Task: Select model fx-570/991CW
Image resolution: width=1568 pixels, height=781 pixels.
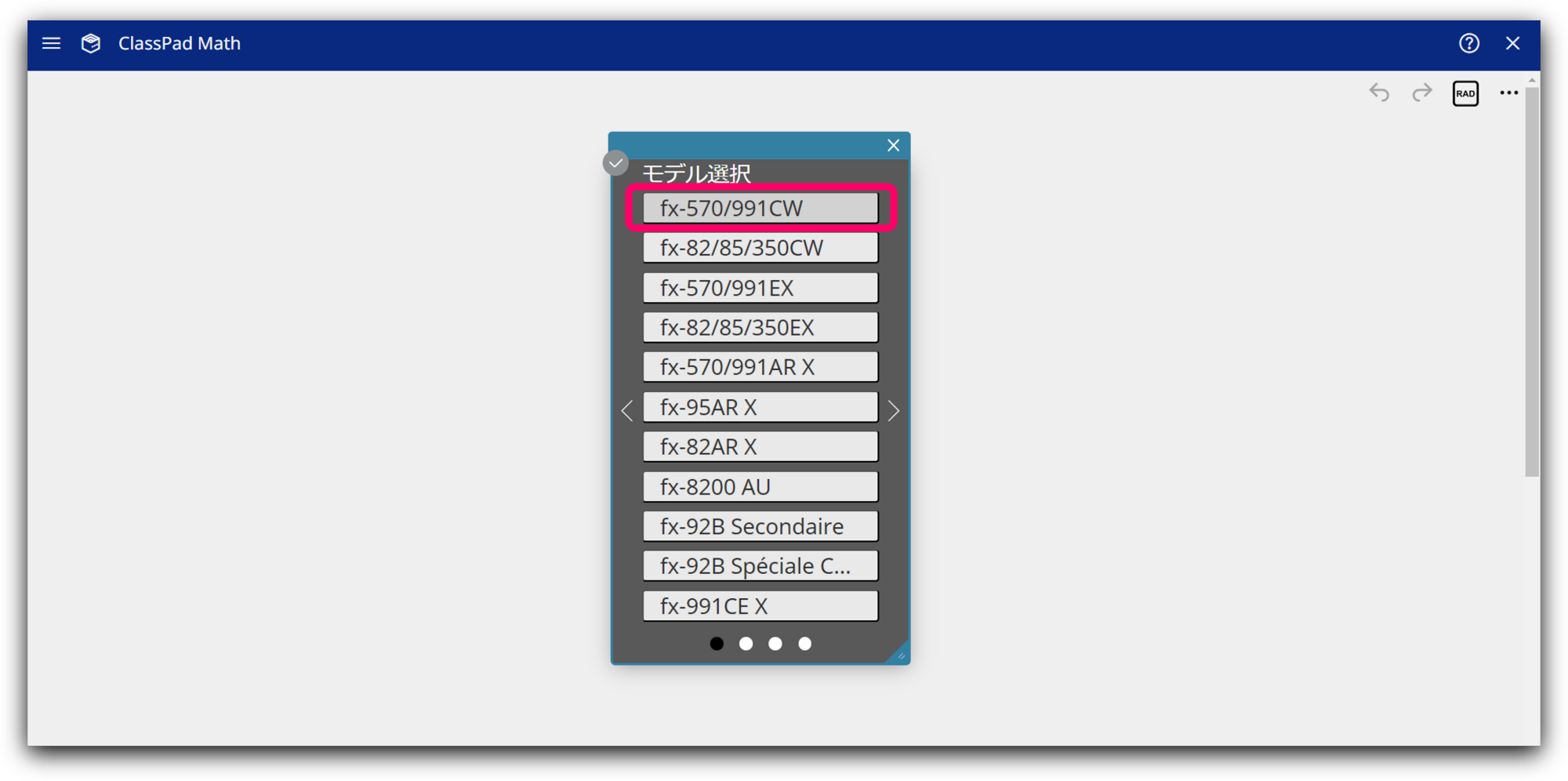Action: pyautogui.click(x=760, y=209)
